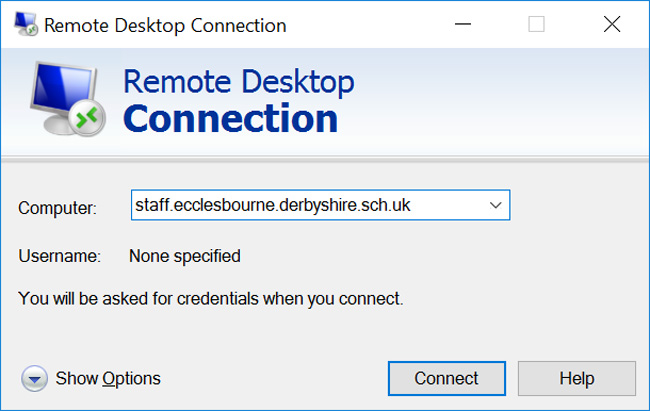Click the credentials notice message

click(211, 299)
